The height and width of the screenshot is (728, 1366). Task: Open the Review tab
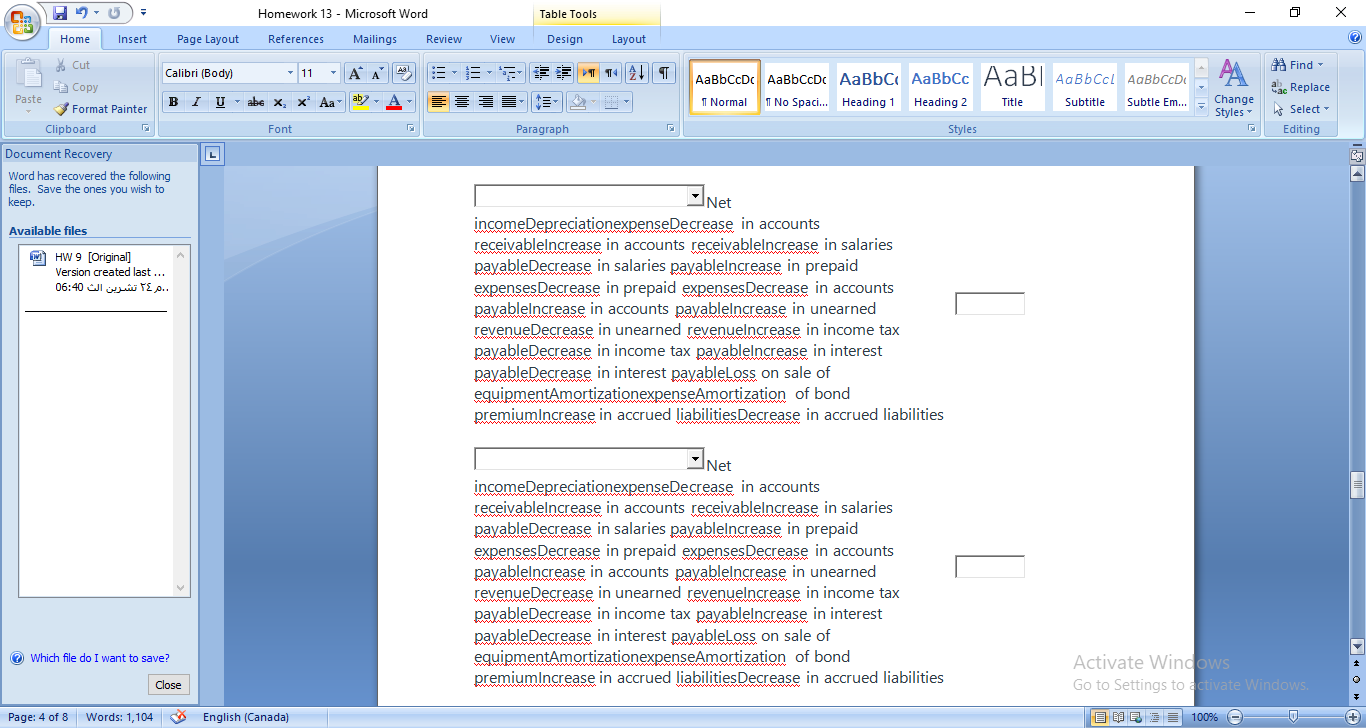click(x=444, y=39)
